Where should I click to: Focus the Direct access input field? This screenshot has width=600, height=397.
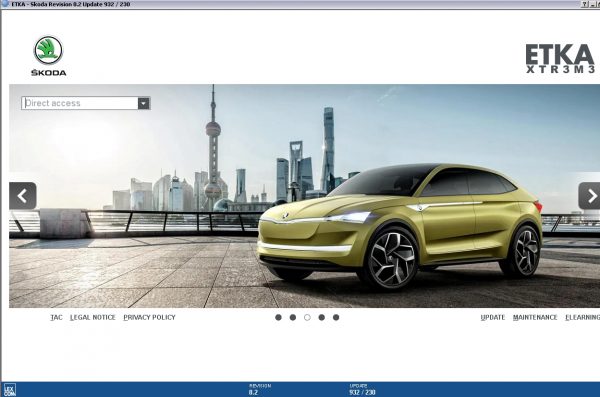pos(80,103)
